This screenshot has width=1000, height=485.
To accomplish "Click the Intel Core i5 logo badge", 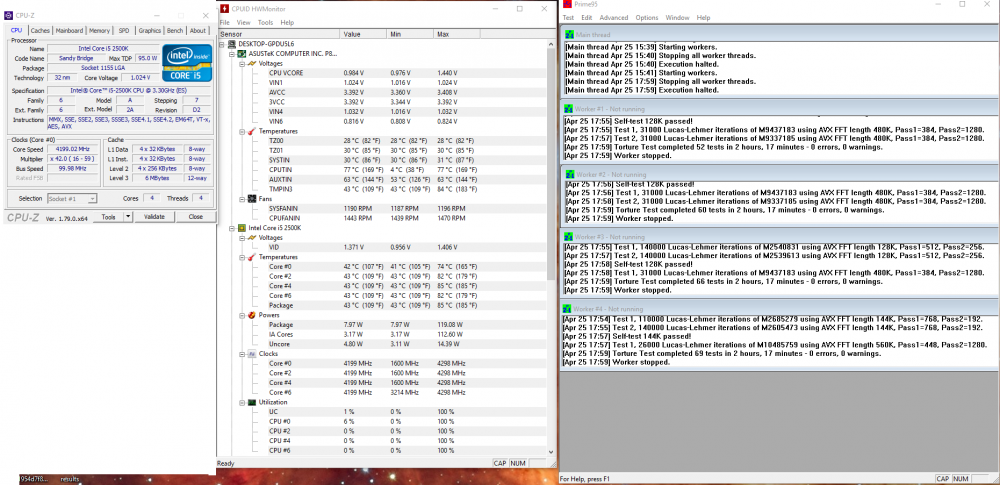I will coord(186,62).
